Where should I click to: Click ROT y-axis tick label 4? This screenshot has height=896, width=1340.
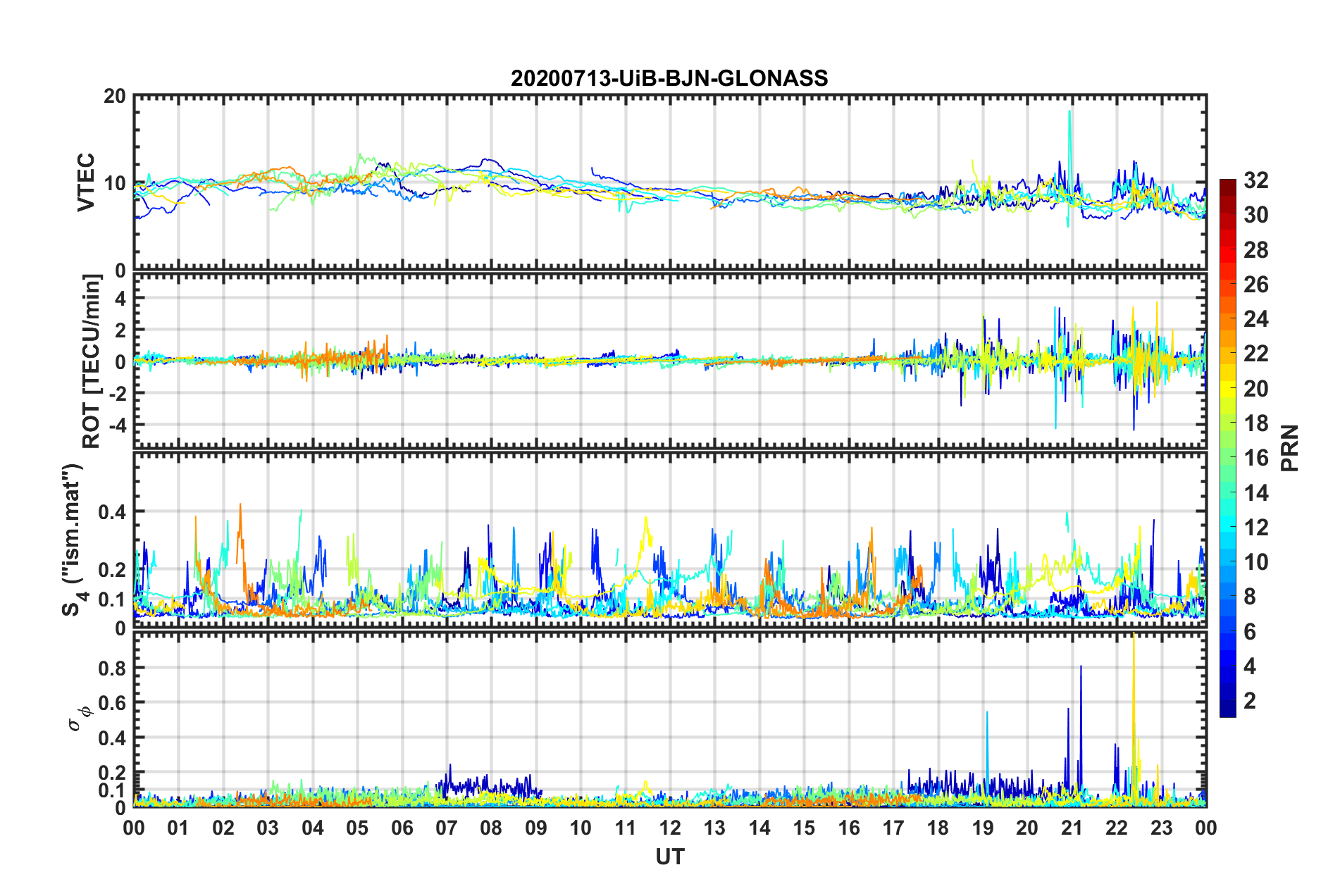tap(120, 299)
